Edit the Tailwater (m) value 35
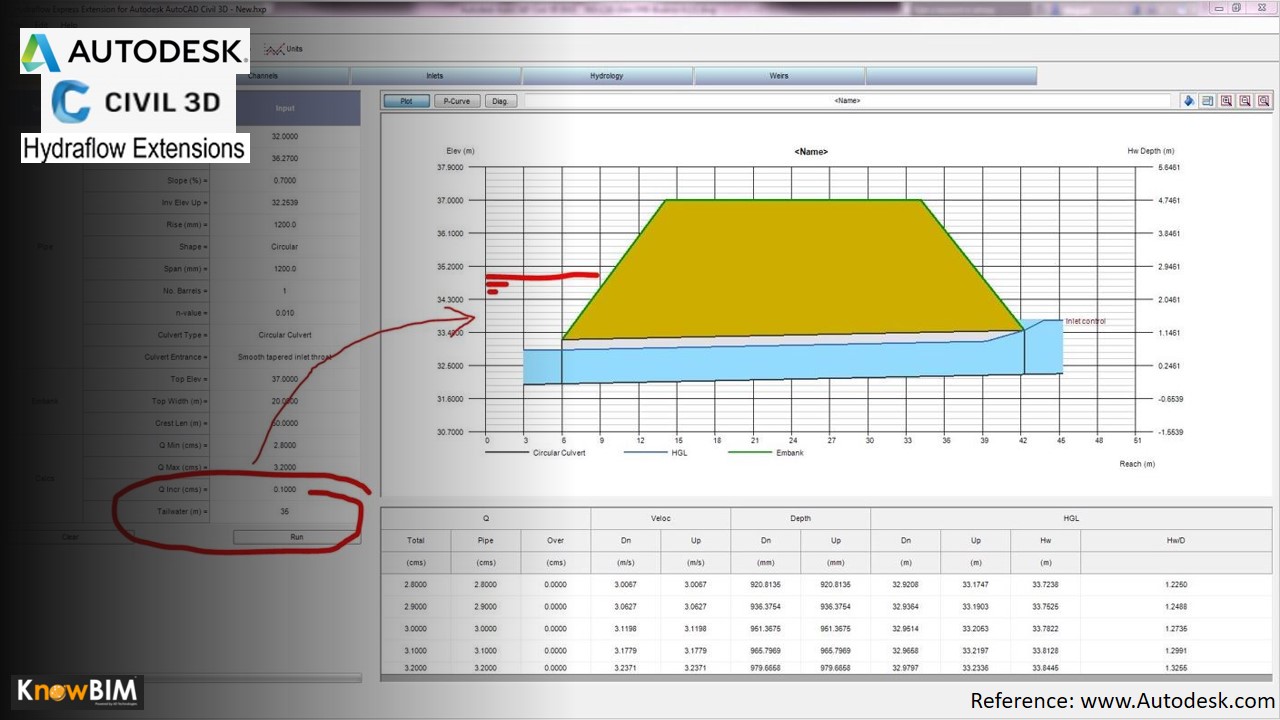The image size is (1280, 720). point(285,511)
